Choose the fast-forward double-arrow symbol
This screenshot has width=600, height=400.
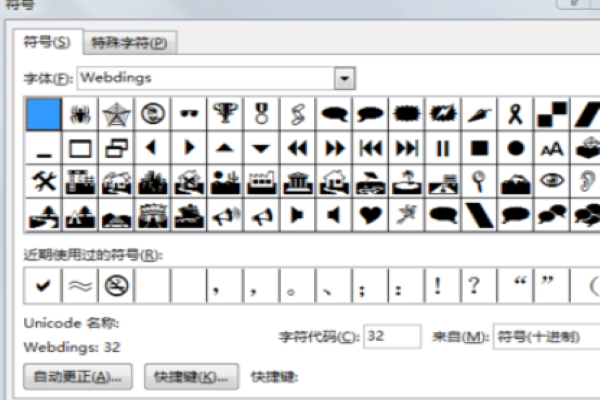pyautogui.click(x=334, y=149)
